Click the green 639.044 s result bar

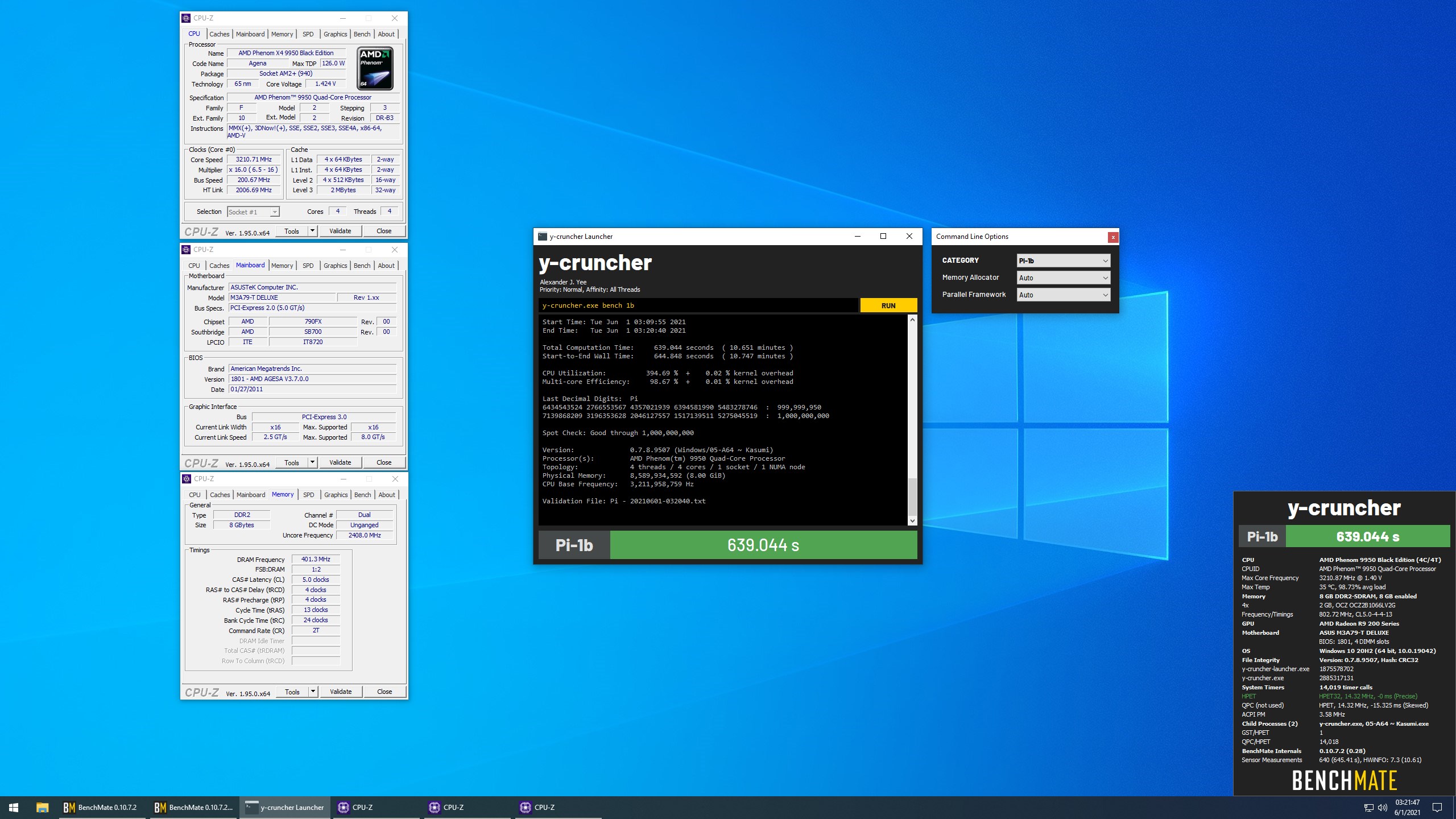point(763,545)
